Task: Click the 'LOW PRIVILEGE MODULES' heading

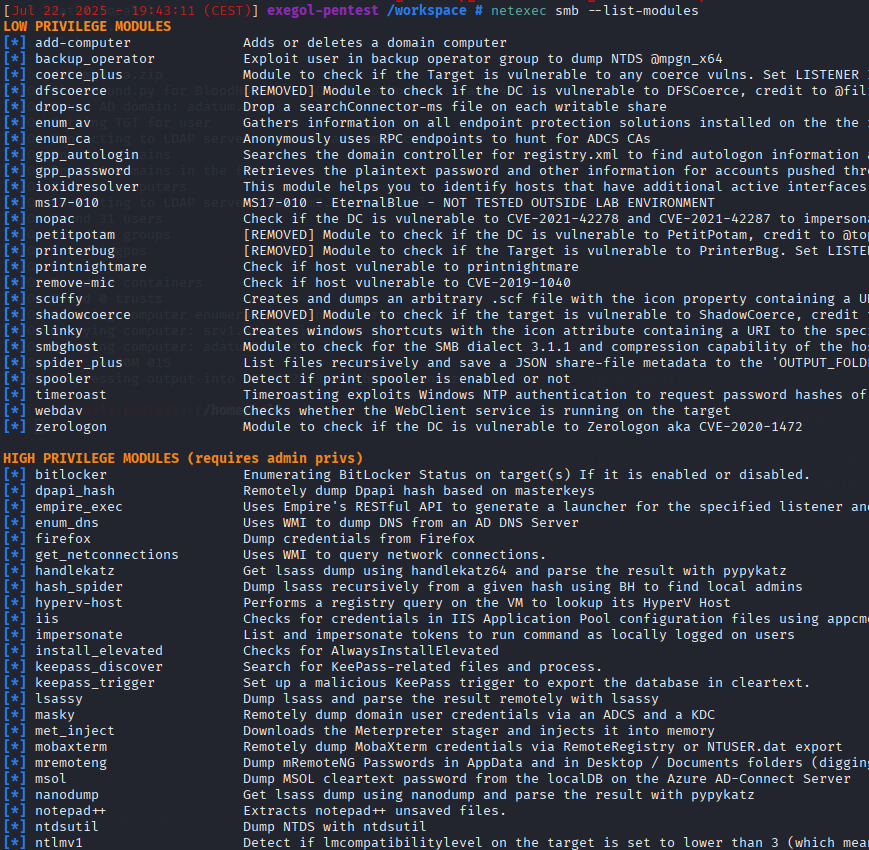Action: click(87, 27)
